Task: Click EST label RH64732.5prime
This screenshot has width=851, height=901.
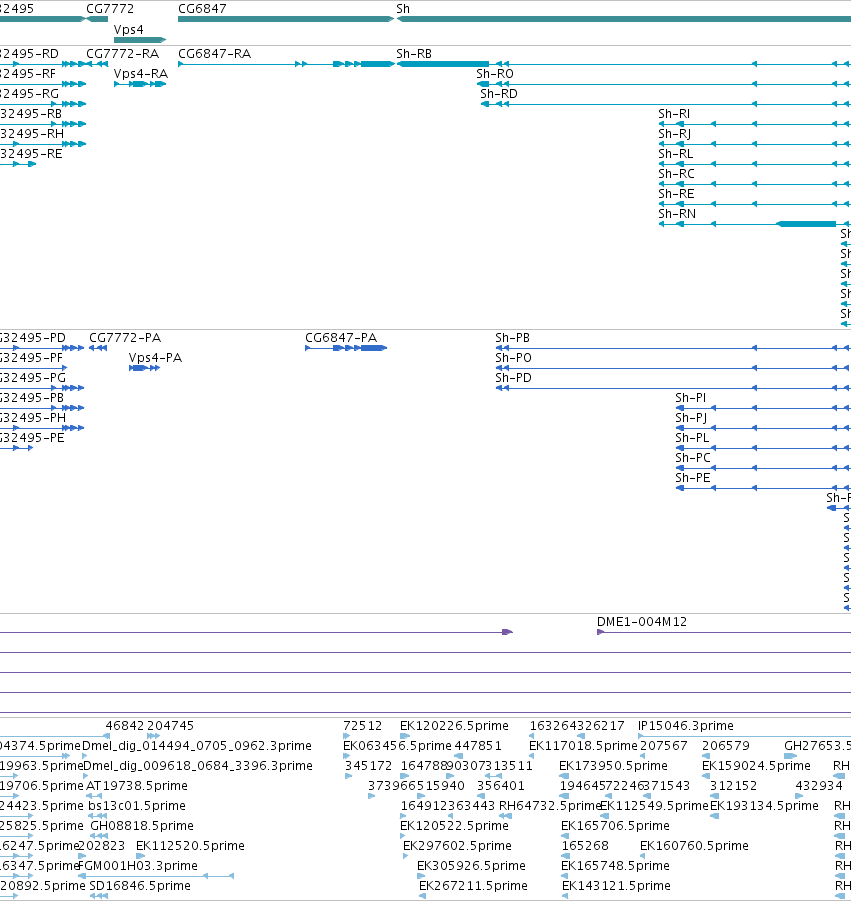Action: (x=550, y=806)
